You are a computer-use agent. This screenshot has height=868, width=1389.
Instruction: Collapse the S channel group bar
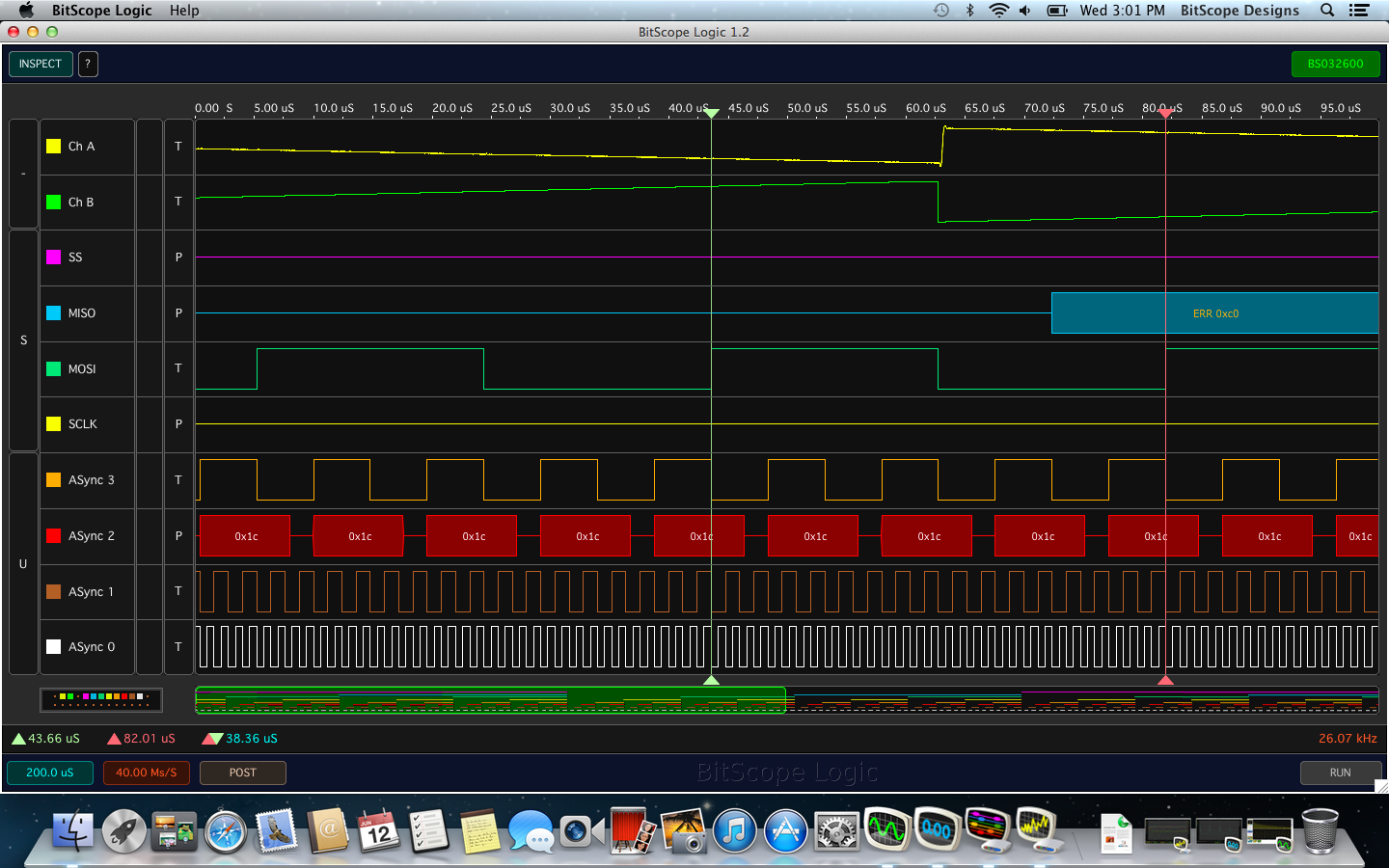point(24,340)
